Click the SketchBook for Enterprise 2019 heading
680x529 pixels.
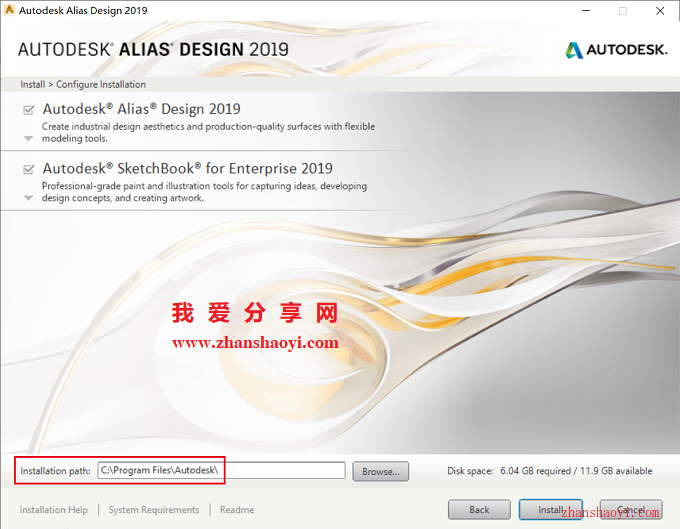187,169
